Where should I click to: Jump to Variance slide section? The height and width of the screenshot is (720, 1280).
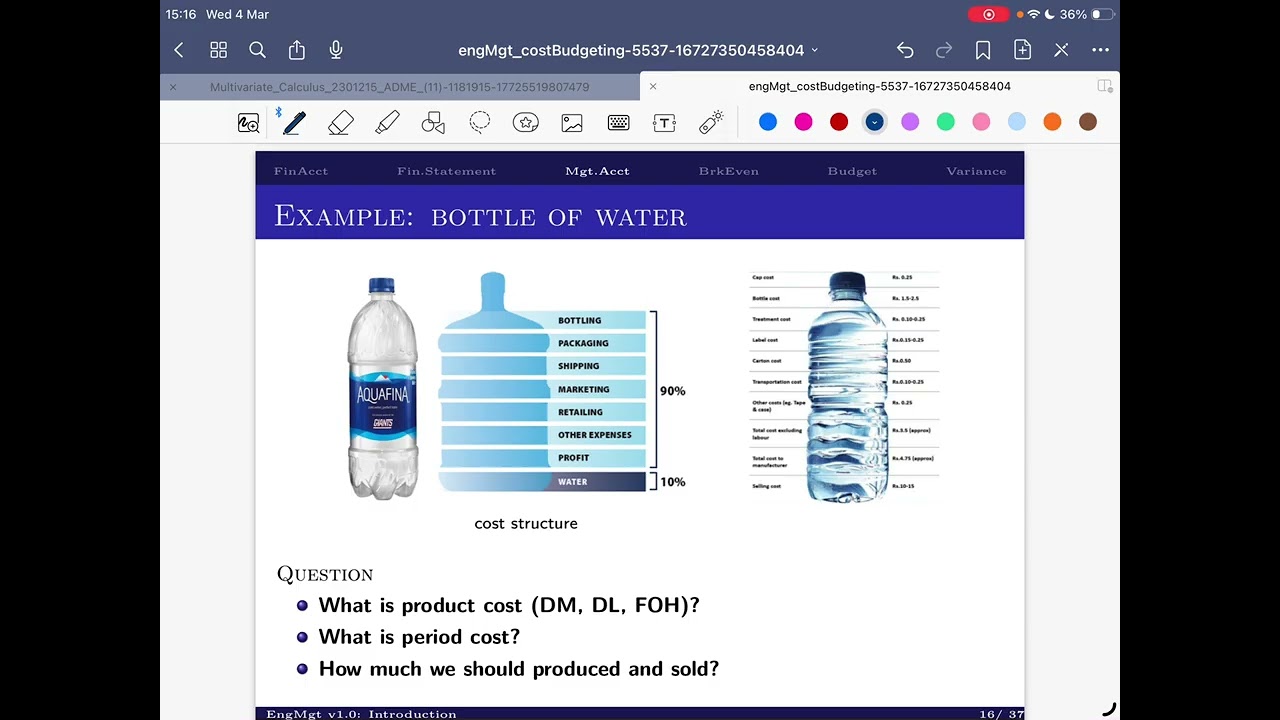click(x=976, y=171)
